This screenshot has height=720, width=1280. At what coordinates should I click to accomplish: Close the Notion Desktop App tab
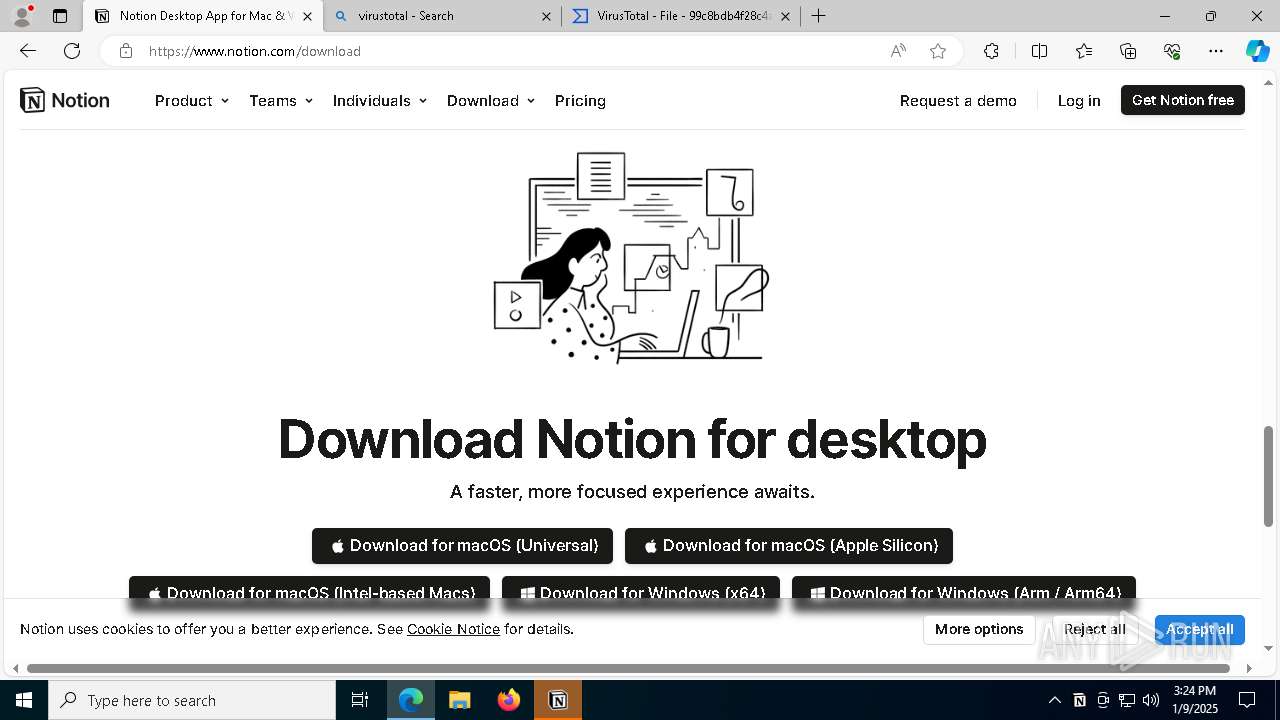pos(307,16)
